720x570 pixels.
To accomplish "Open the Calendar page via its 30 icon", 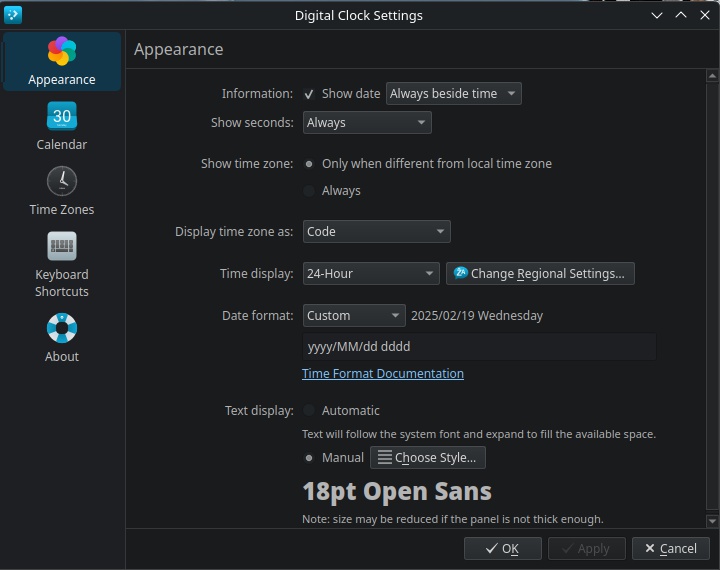I will (x=62, y=116).
